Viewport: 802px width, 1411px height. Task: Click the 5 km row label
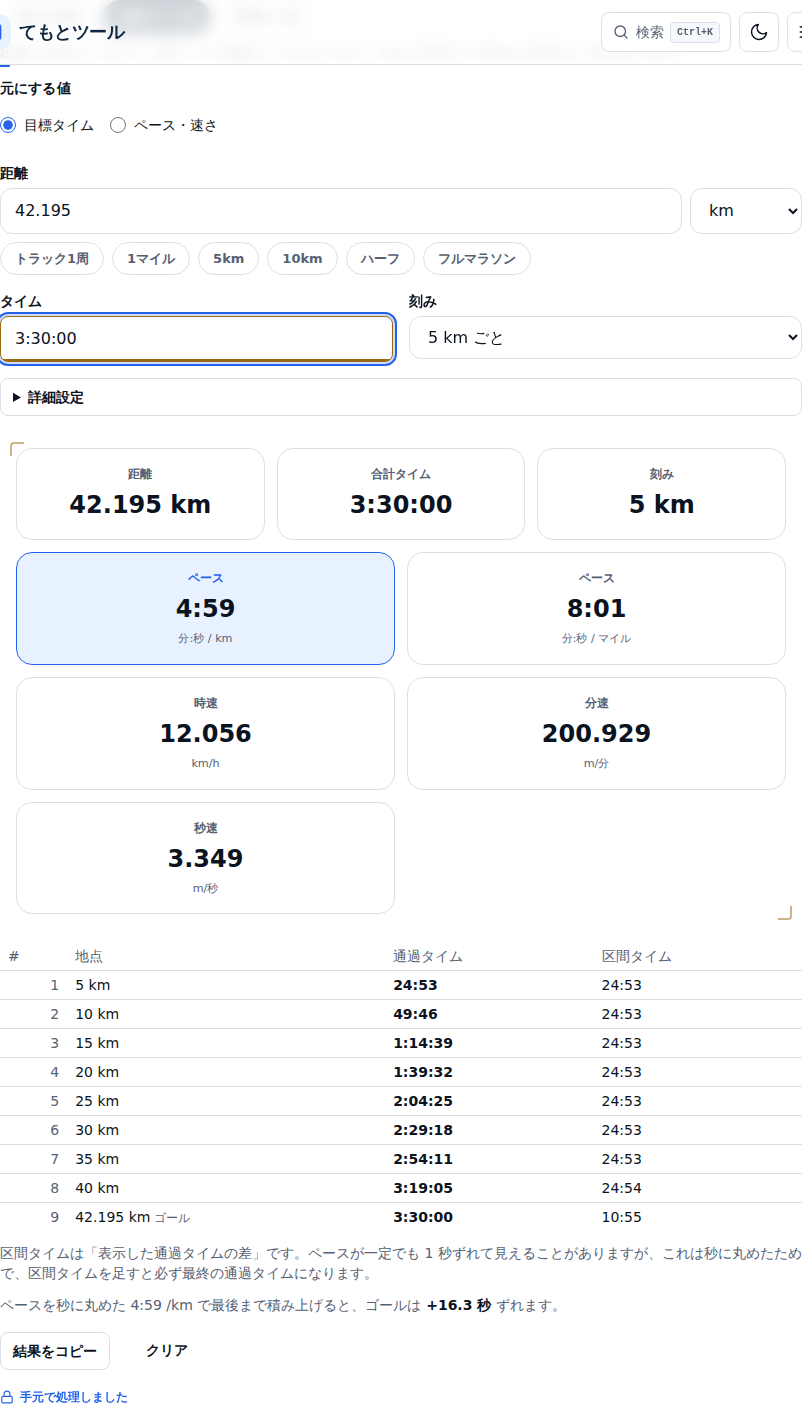(x=92, y=985)
